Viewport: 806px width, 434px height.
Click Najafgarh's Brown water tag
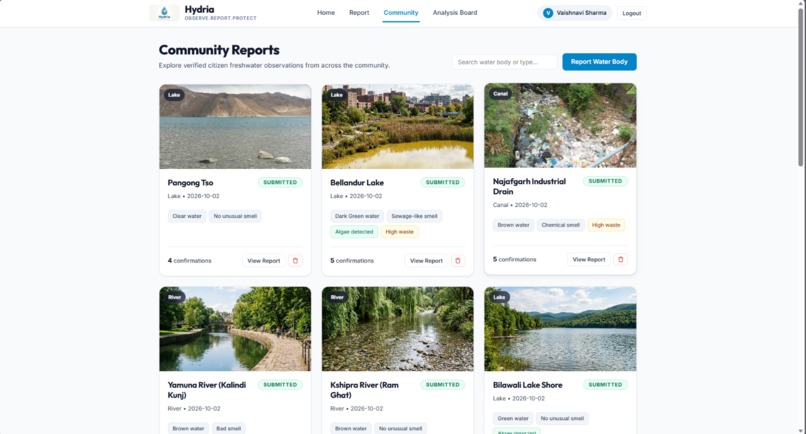[513, 225]
